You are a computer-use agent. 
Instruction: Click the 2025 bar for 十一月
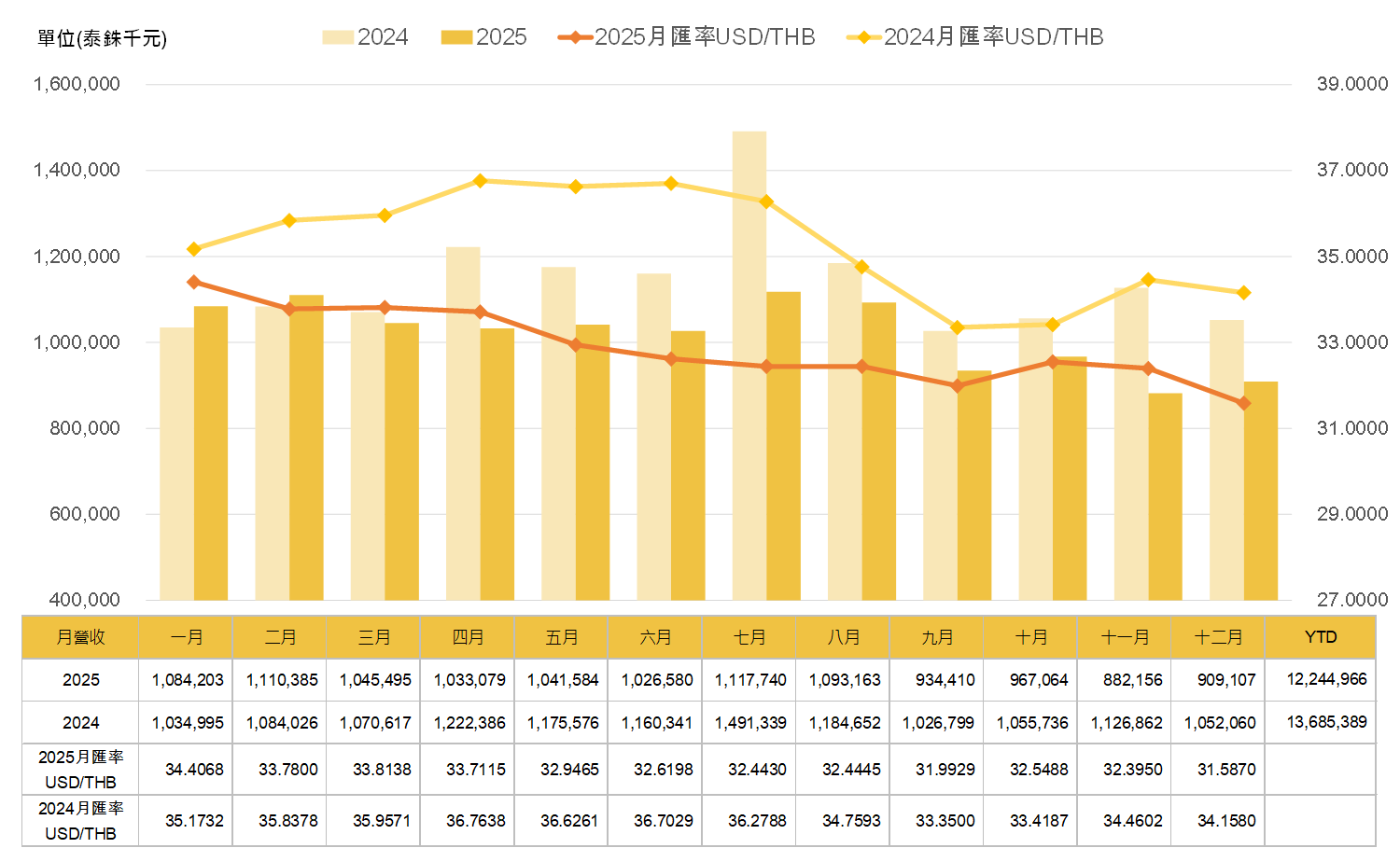(x=1165, y=495)
